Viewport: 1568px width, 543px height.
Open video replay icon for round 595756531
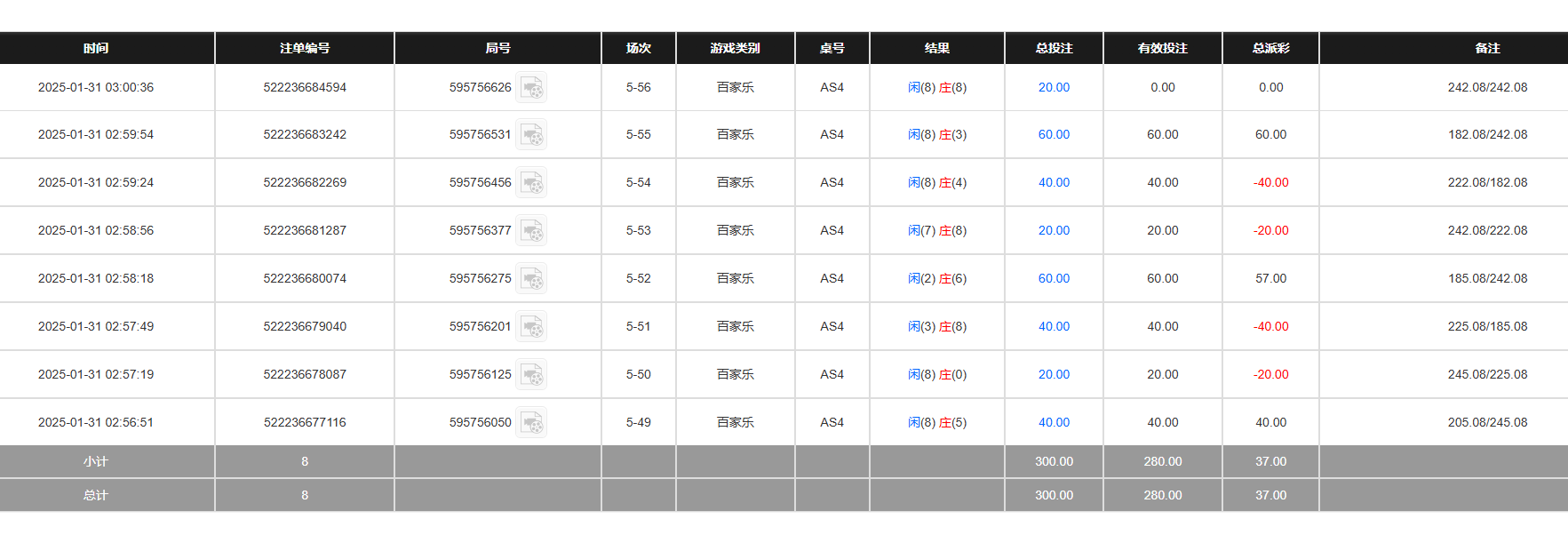pos(531,135)
